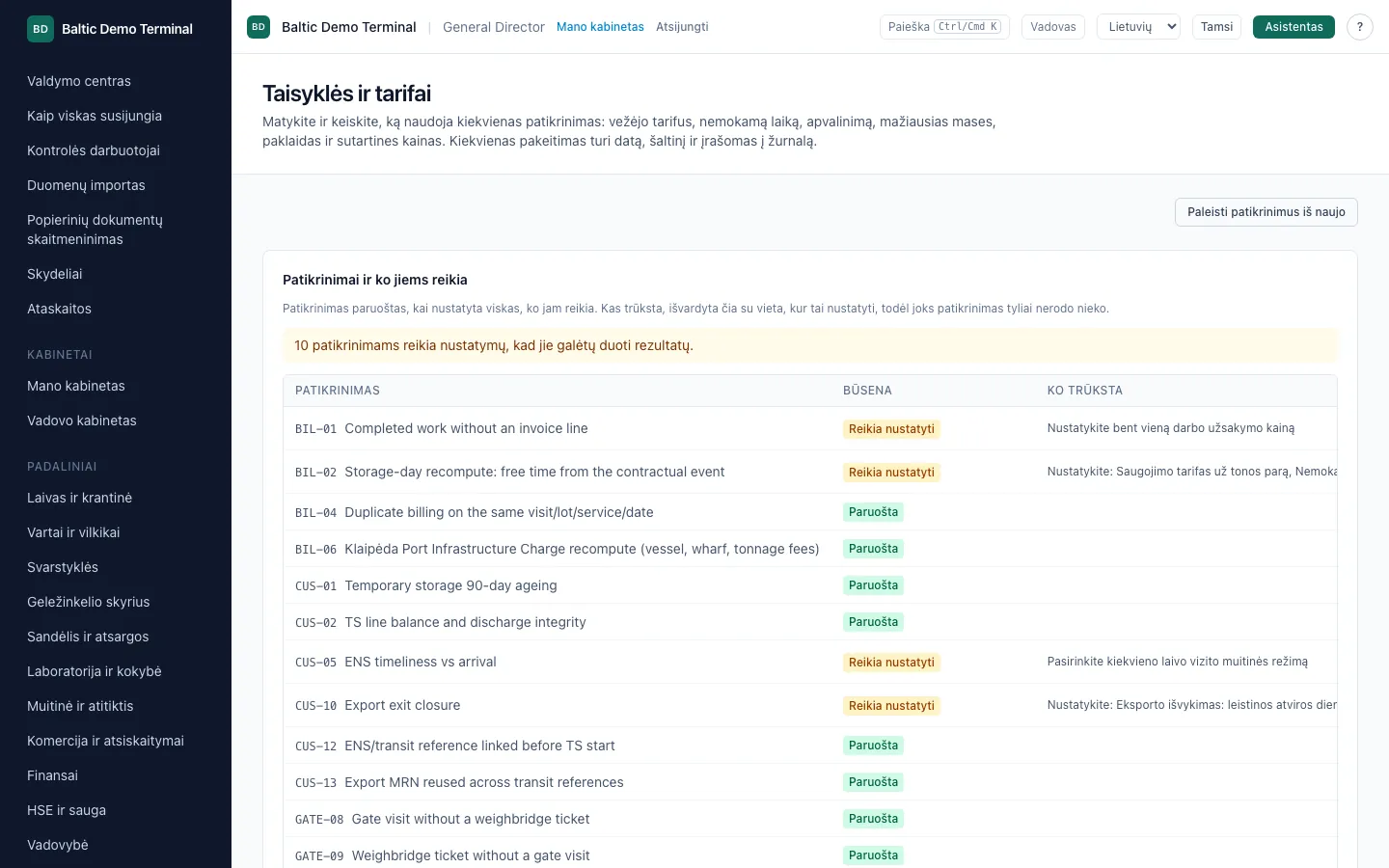Open the Lietuvių language dropdown
Image resolution: width=1389 pixels, height=868 pixels.
pos(1138,27)
